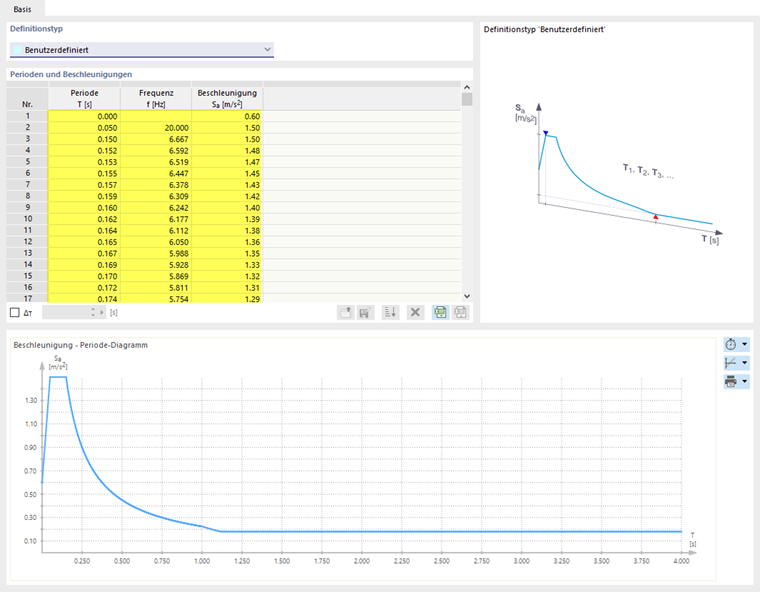Expand the stopwatch options dropdown arrow
The width and height of the screenshot is (760, 592).
[745, 345]
